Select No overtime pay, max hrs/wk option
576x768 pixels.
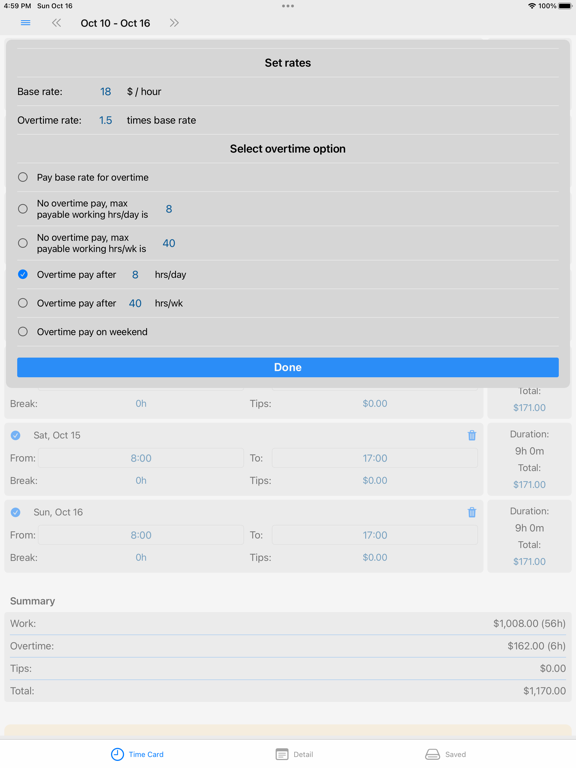23,243
